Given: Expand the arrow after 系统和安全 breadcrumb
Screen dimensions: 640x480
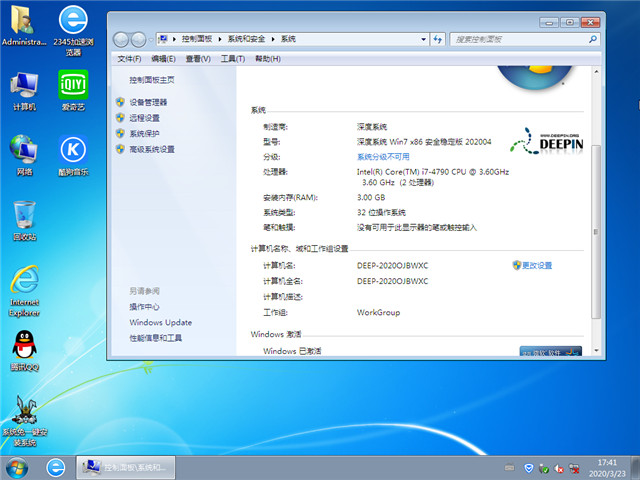Looking at the screenshot, I should click(273, 39).
